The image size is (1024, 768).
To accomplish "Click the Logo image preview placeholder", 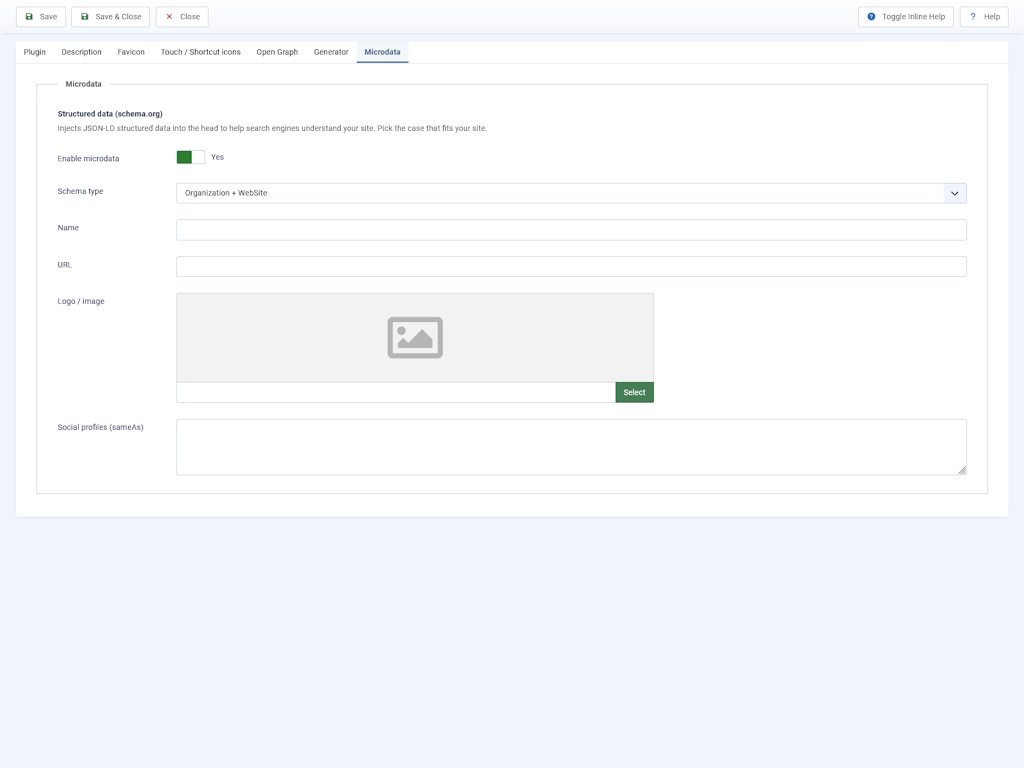I will (415, 338).
